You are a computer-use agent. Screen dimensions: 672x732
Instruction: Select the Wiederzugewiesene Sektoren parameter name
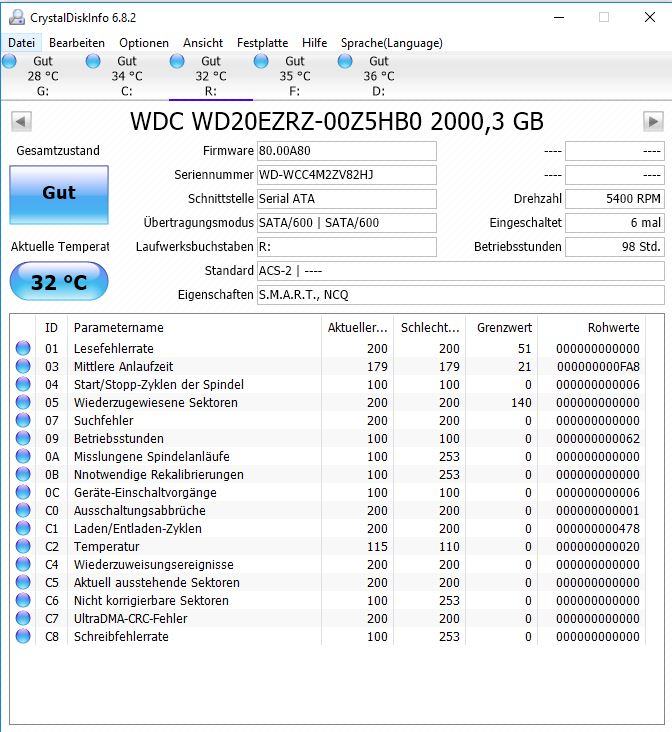(x=156, y=403)
